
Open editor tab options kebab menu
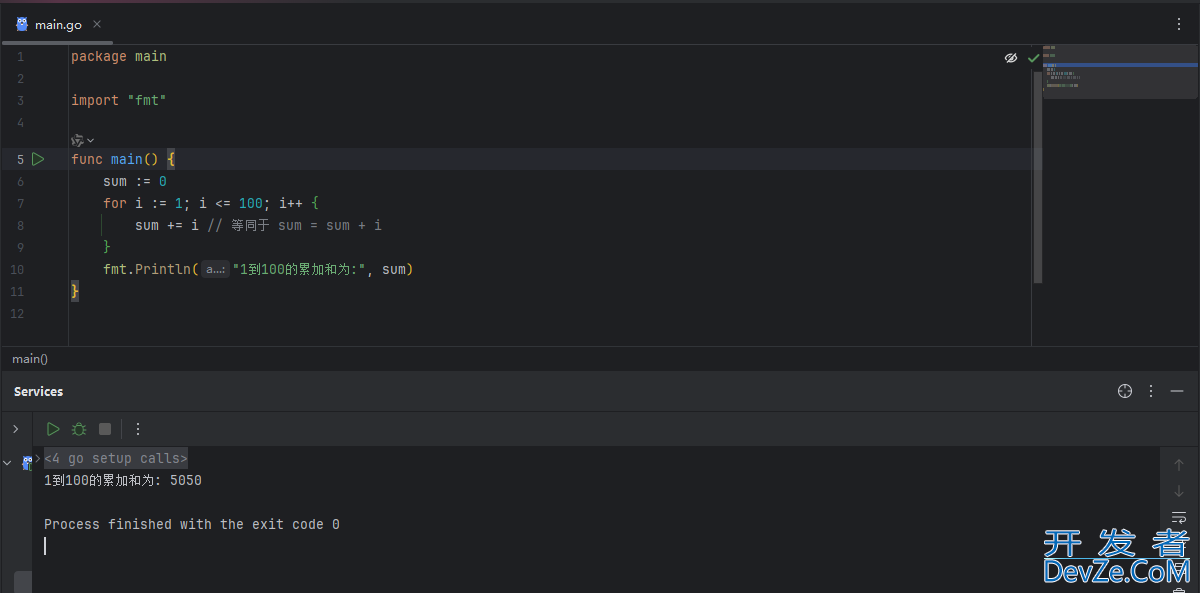coord(1179,24)
